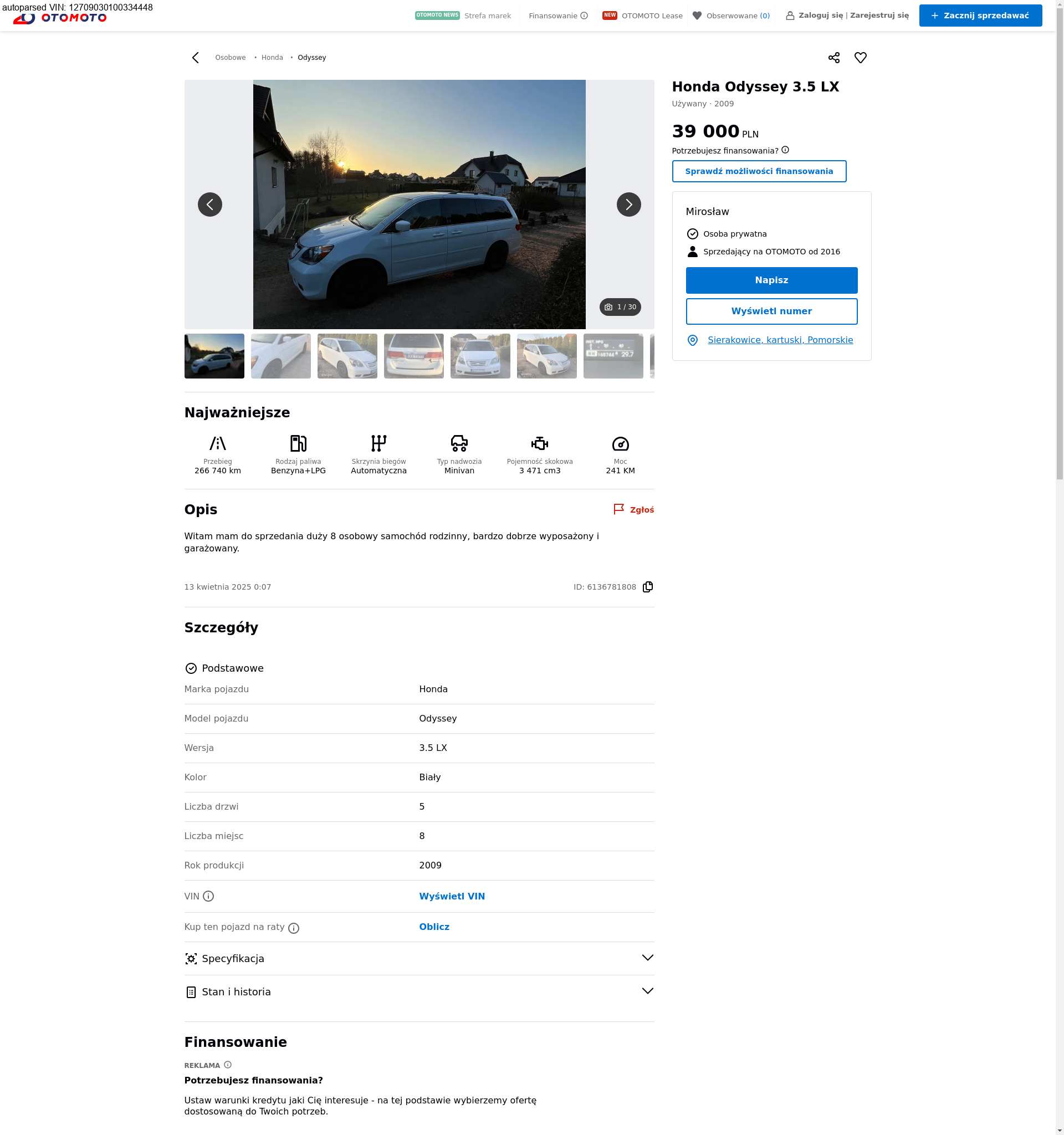Click the VIN info icon
The height and width of the screenshot is (1135, 1064).
pyautogui.click(x=208, y=896)
